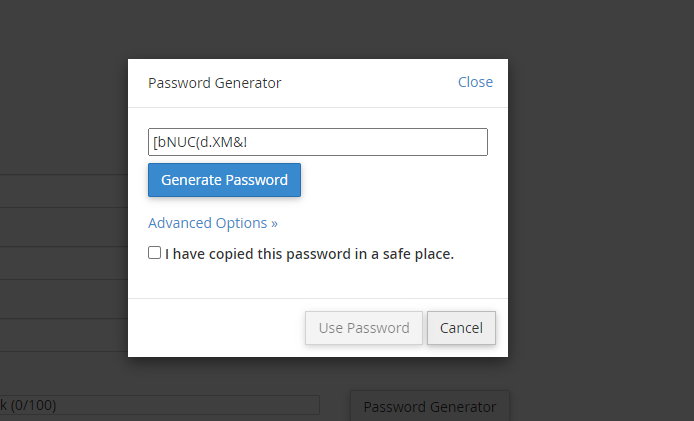The height and width of the screenshot is (421, 694).
Task: Click the word "Generate" on the blue button
Action: tap(192, 180)
